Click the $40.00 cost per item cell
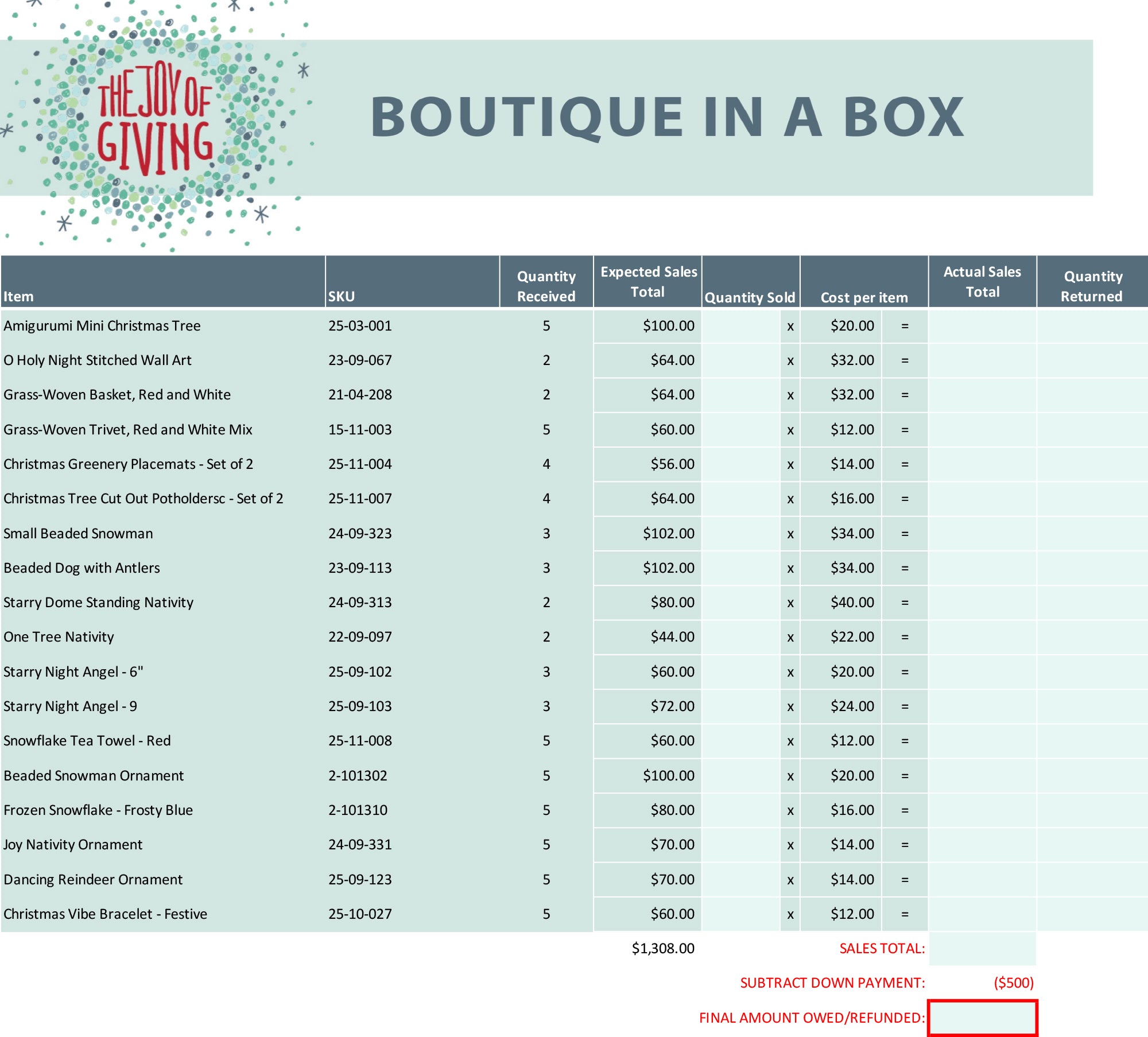This screenshot has height=1037, width=1148. [x=852, y=603]
